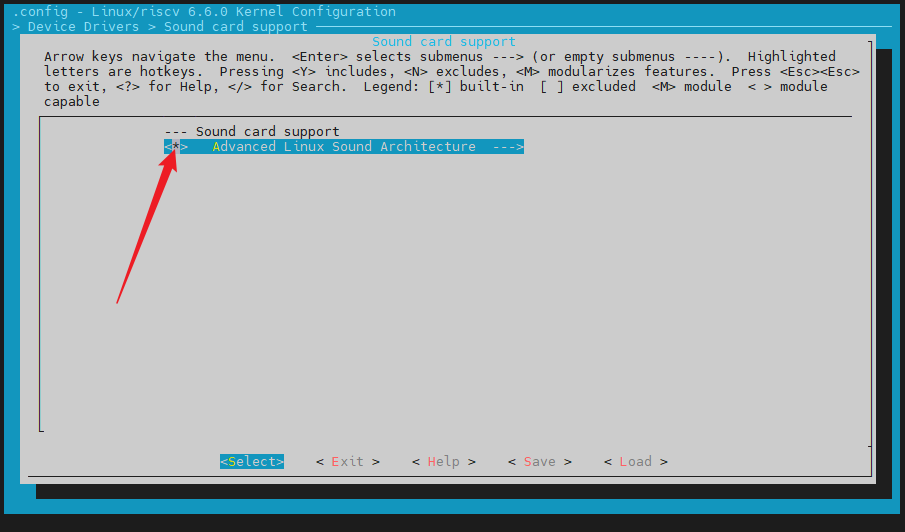The height and width of the screenshot is (532, 905).
Task: Click the < Save > button
Action: click(x=540, y=462)
